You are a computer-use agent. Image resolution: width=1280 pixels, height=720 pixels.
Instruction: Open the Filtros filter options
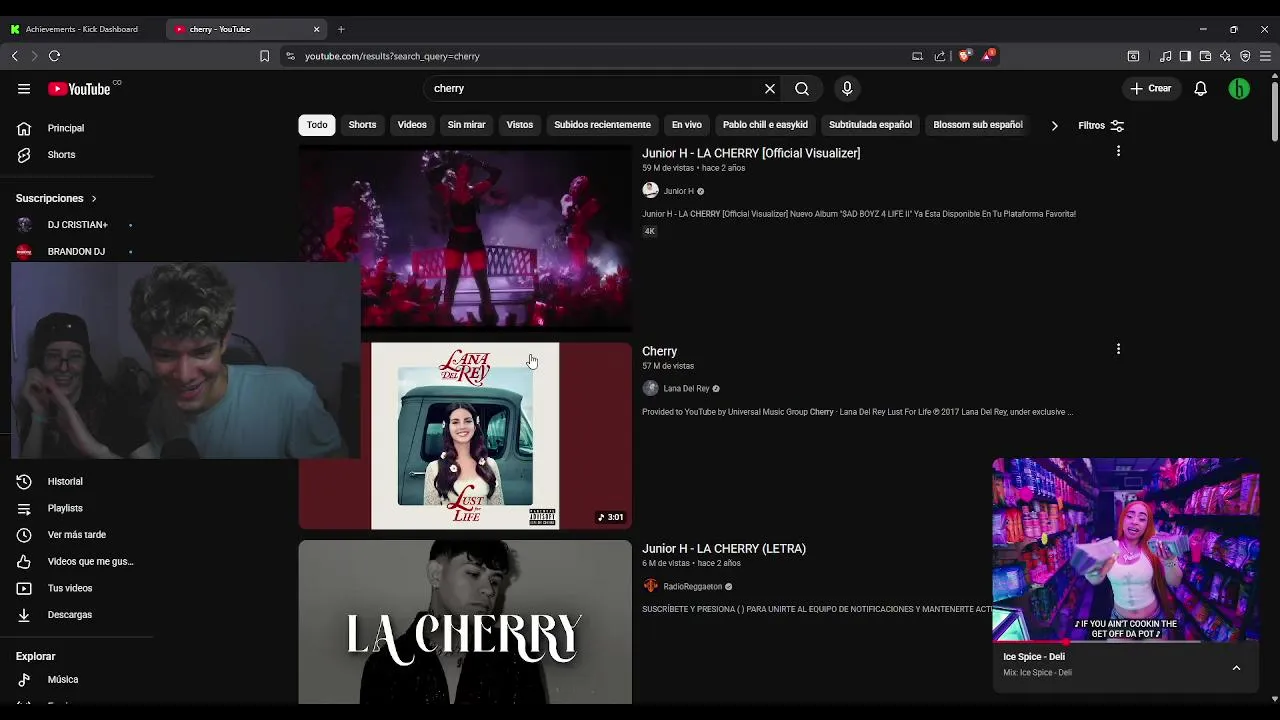point(1101,126)
